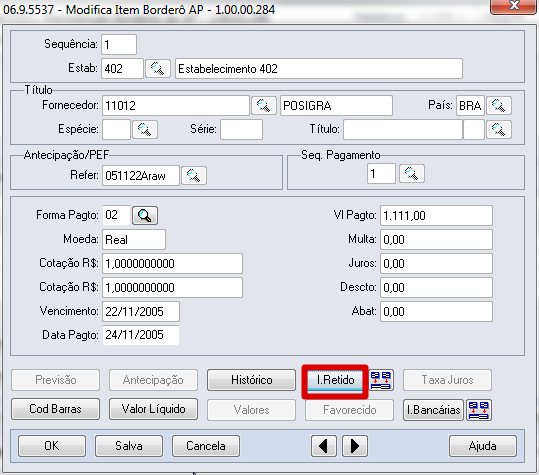Click the Refer field 051122Araw
Image resolution: width=539 pixels, height=475 pixels.
point(141,176)
